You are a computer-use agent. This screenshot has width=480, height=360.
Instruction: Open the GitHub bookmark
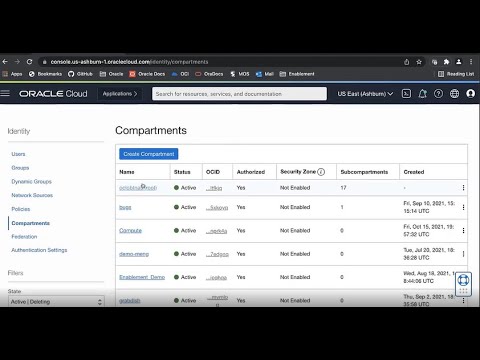[x=80, y=74]
